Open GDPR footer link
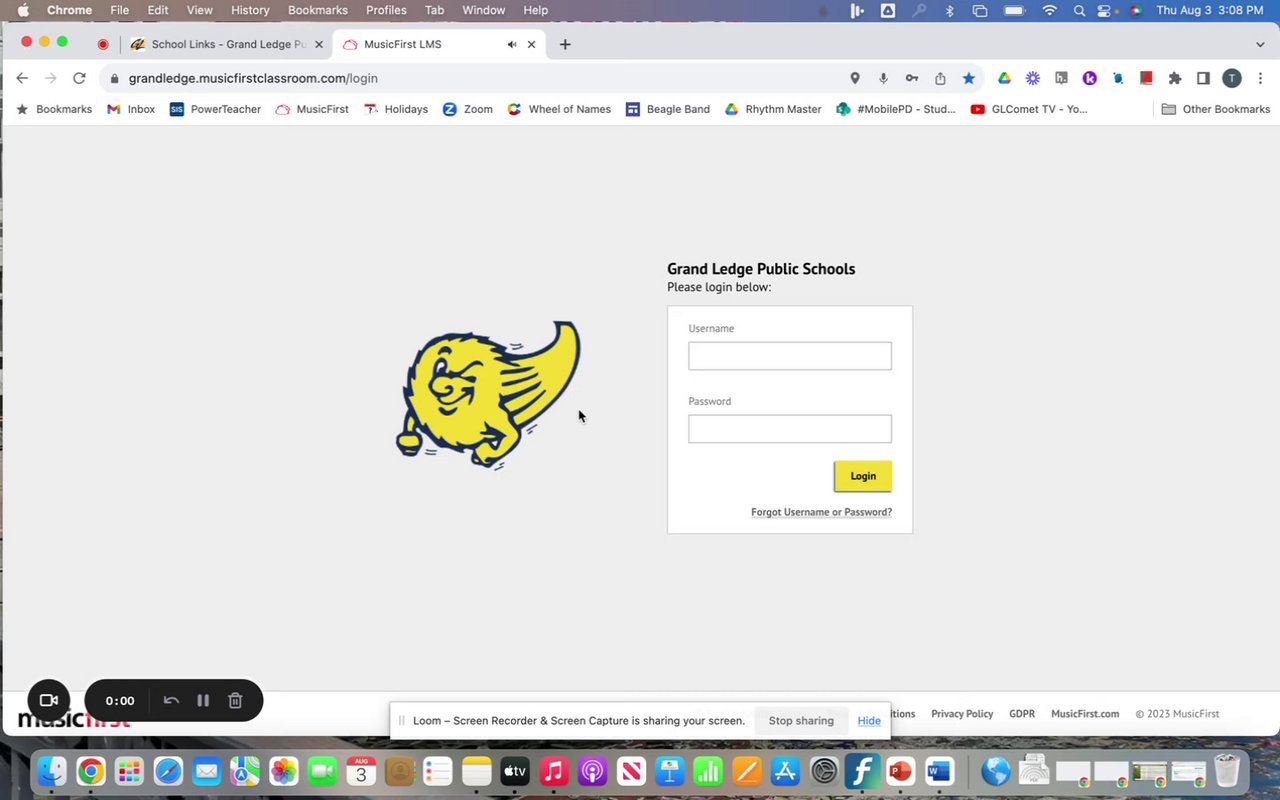This screenshot has height=800, width=1280. [x=1022, y=714]
